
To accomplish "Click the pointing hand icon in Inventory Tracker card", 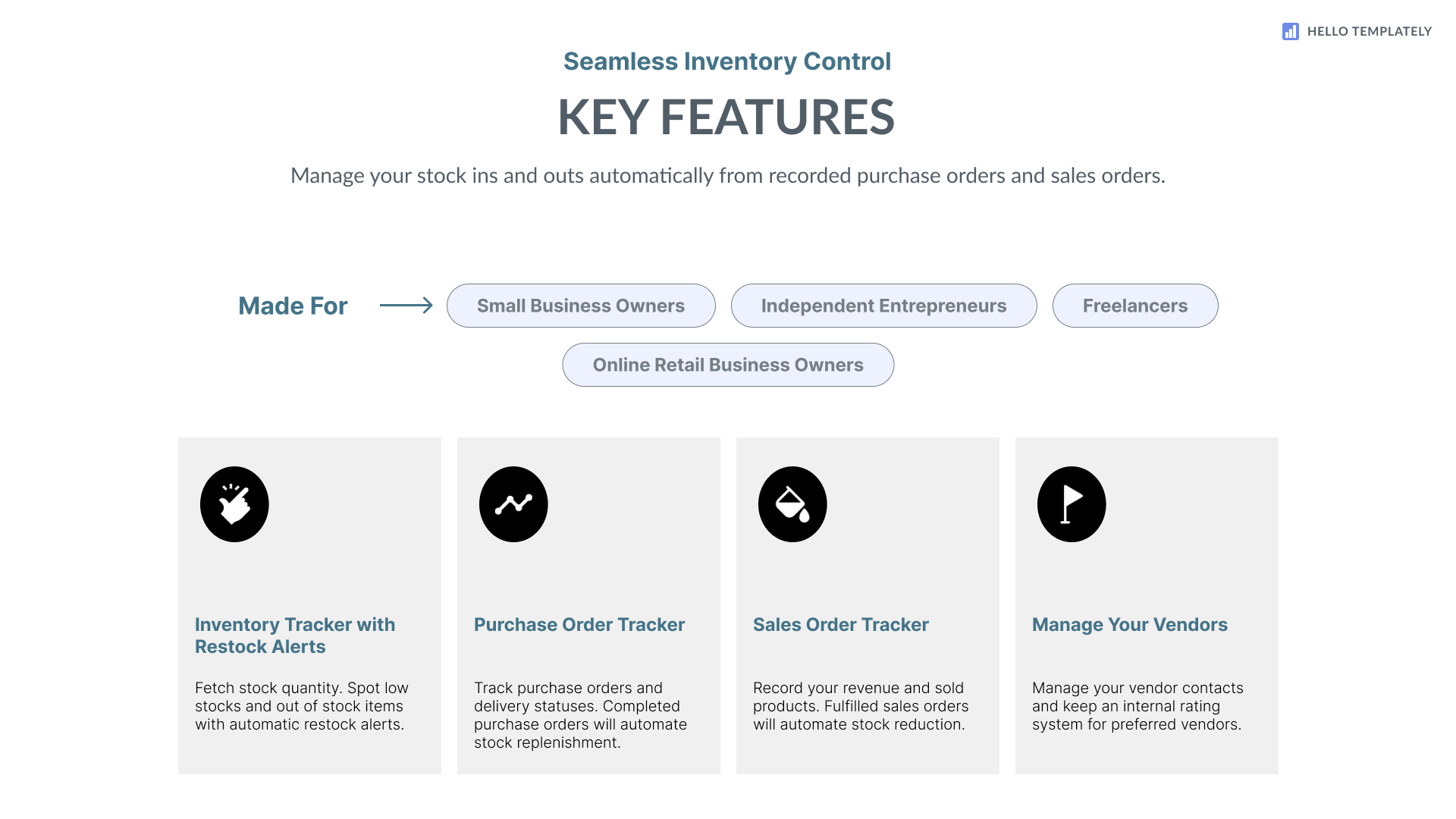I will coord(234,504).
